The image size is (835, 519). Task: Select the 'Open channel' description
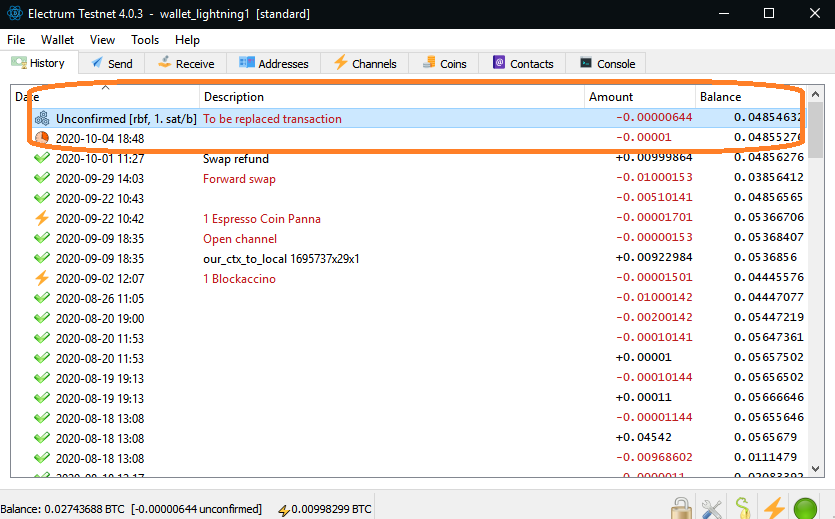[x=240, y=239]
